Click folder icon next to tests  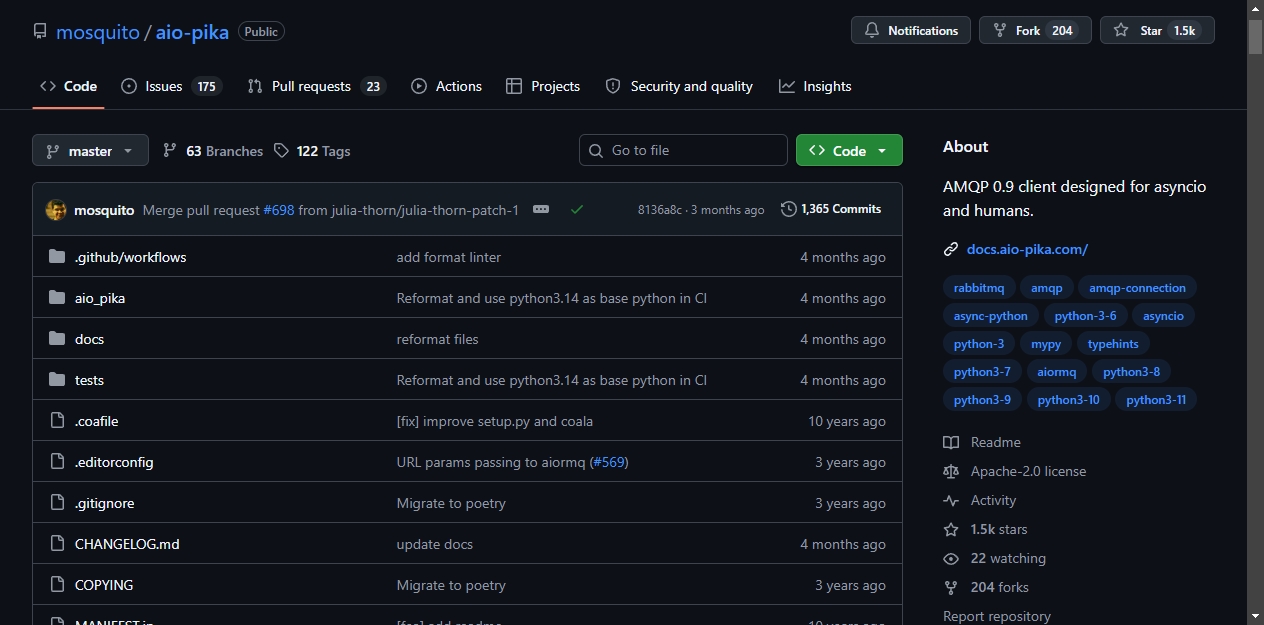point(57,380)
